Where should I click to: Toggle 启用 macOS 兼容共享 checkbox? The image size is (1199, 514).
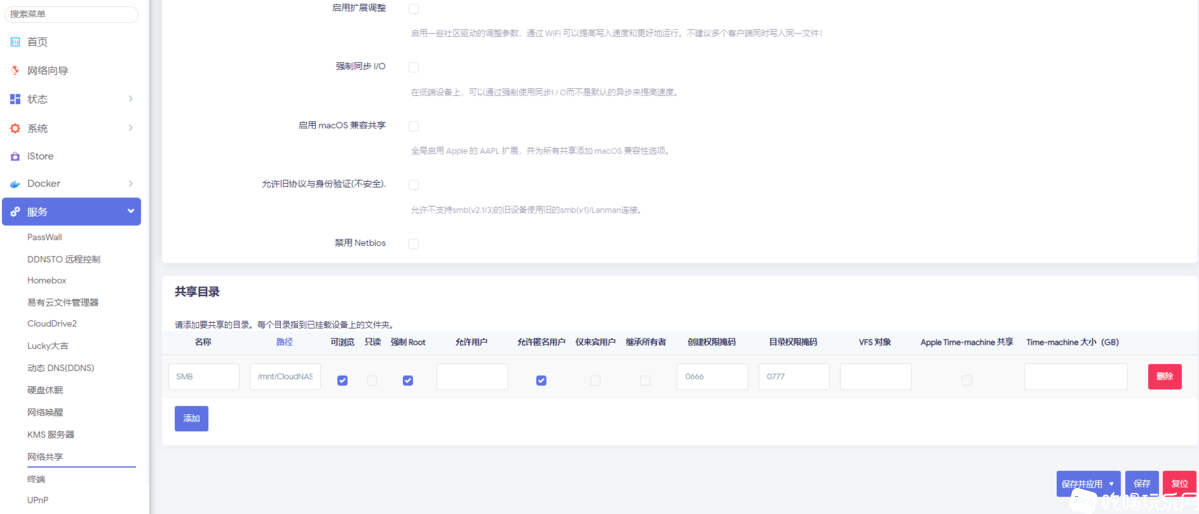(413, 126)
